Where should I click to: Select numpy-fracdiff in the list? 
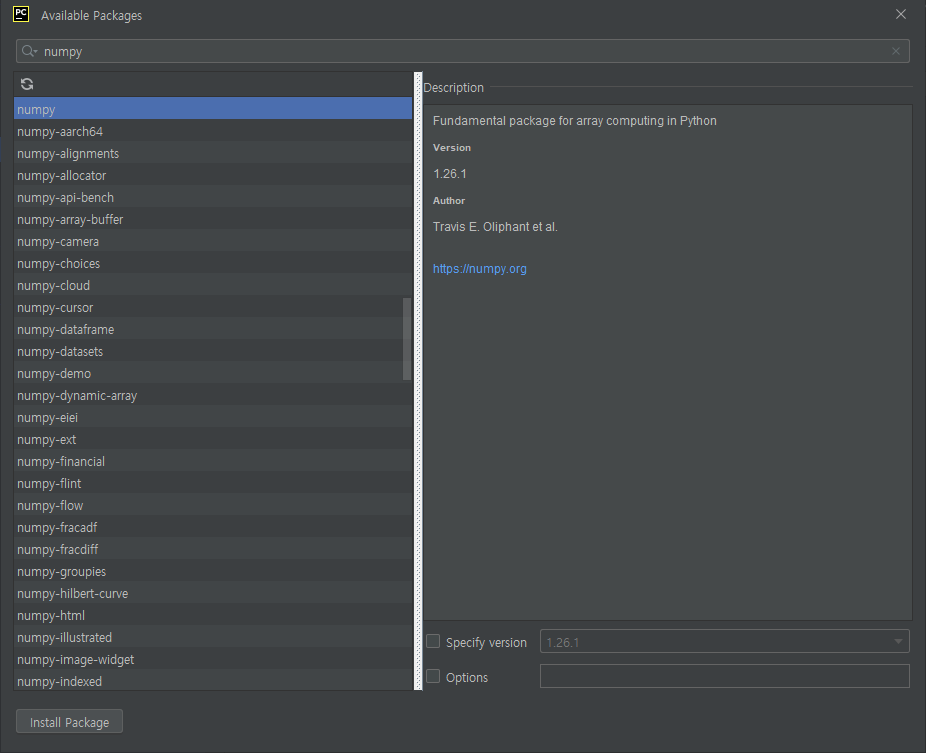(x=213, y=549)
